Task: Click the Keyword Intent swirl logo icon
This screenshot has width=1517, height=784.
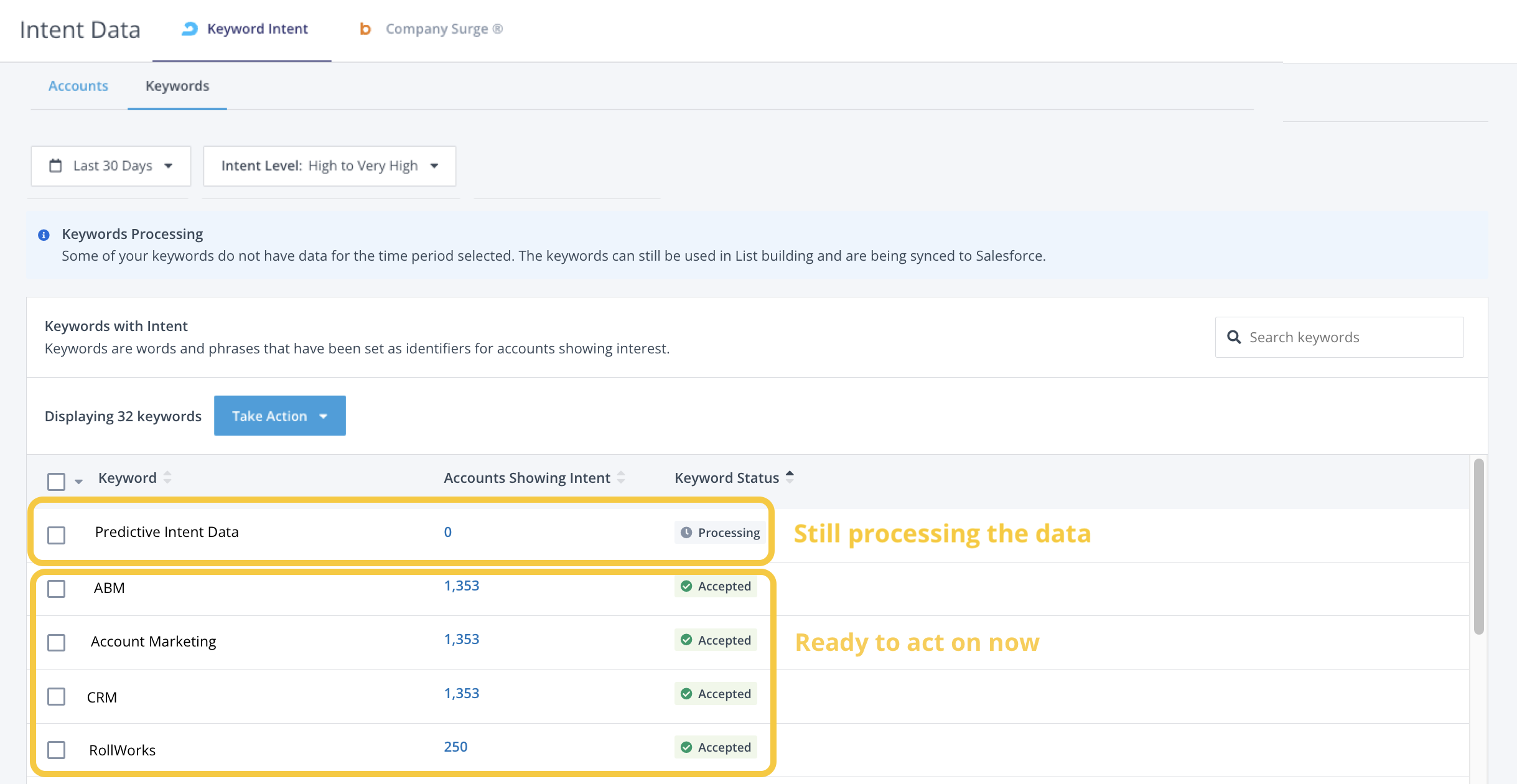Action: 189,29
